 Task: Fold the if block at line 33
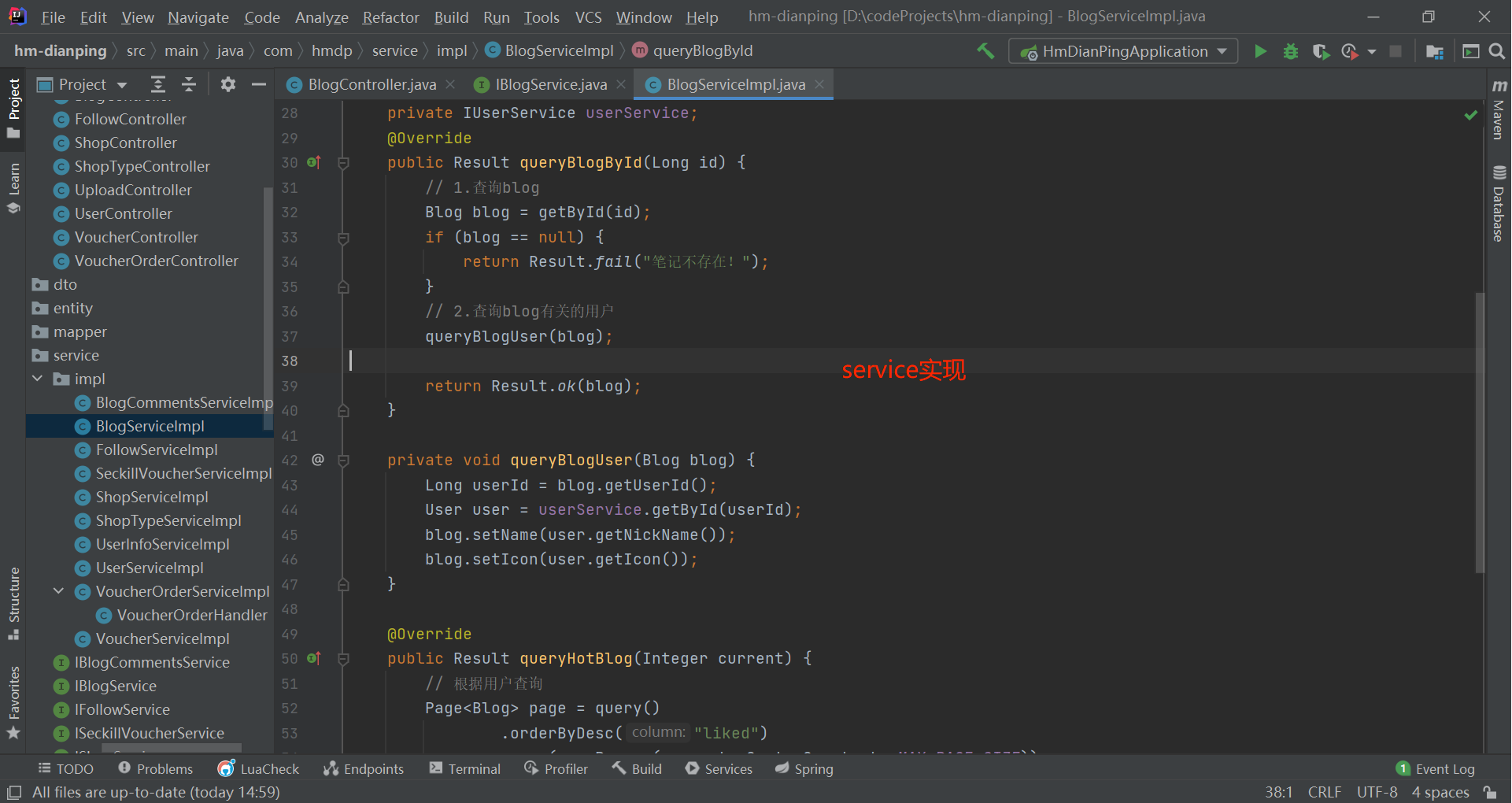[x=343, y=238]
